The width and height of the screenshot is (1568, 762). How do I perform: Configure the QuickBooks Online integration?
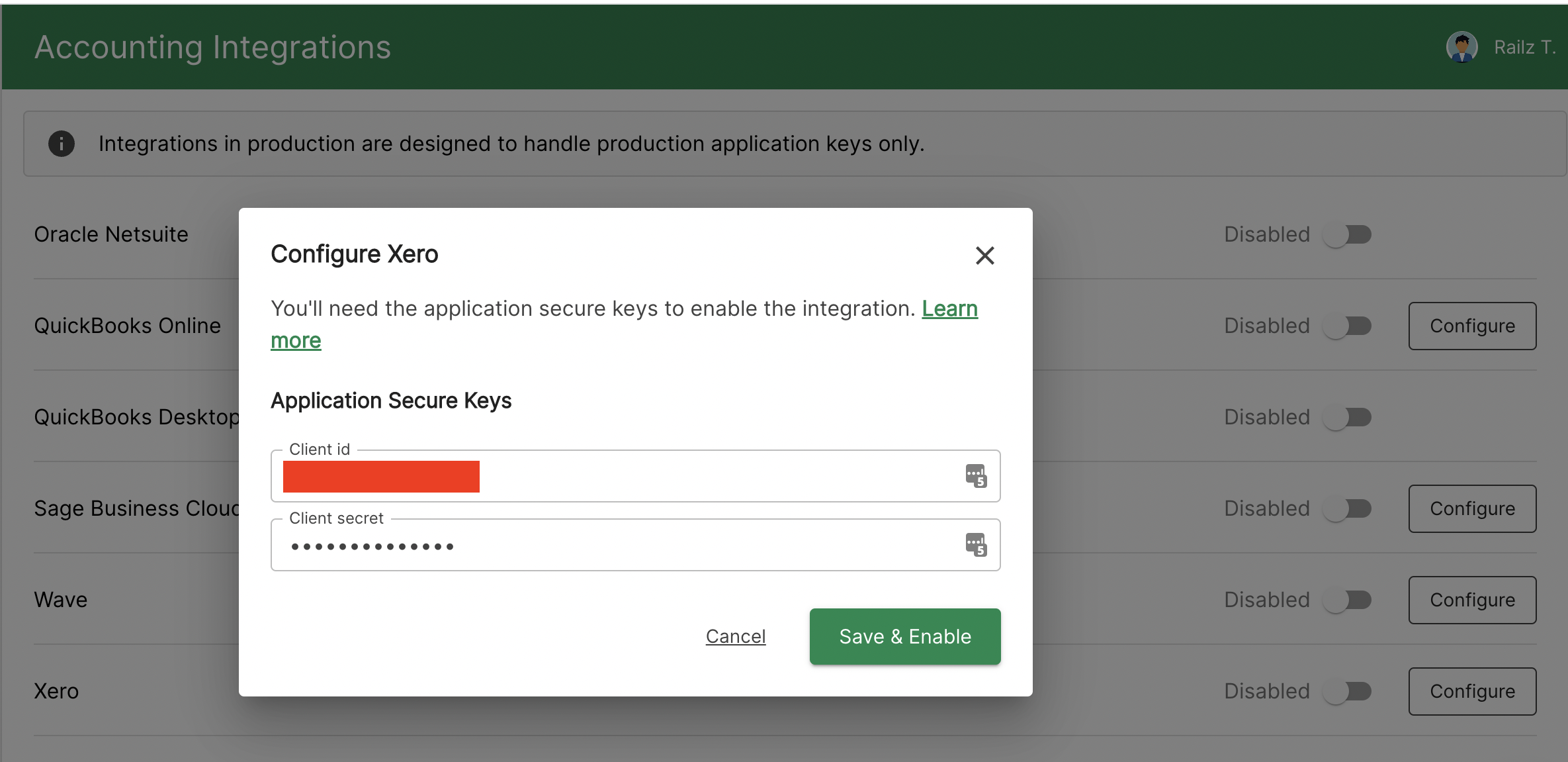[x=1472, y=326]
